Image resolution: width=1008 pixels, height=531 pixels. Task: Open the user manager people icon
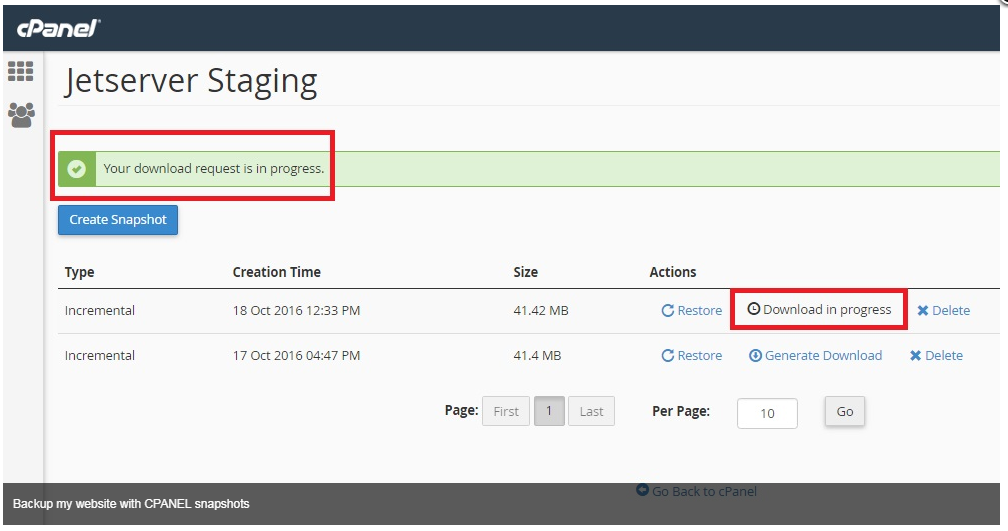point(21,115)
